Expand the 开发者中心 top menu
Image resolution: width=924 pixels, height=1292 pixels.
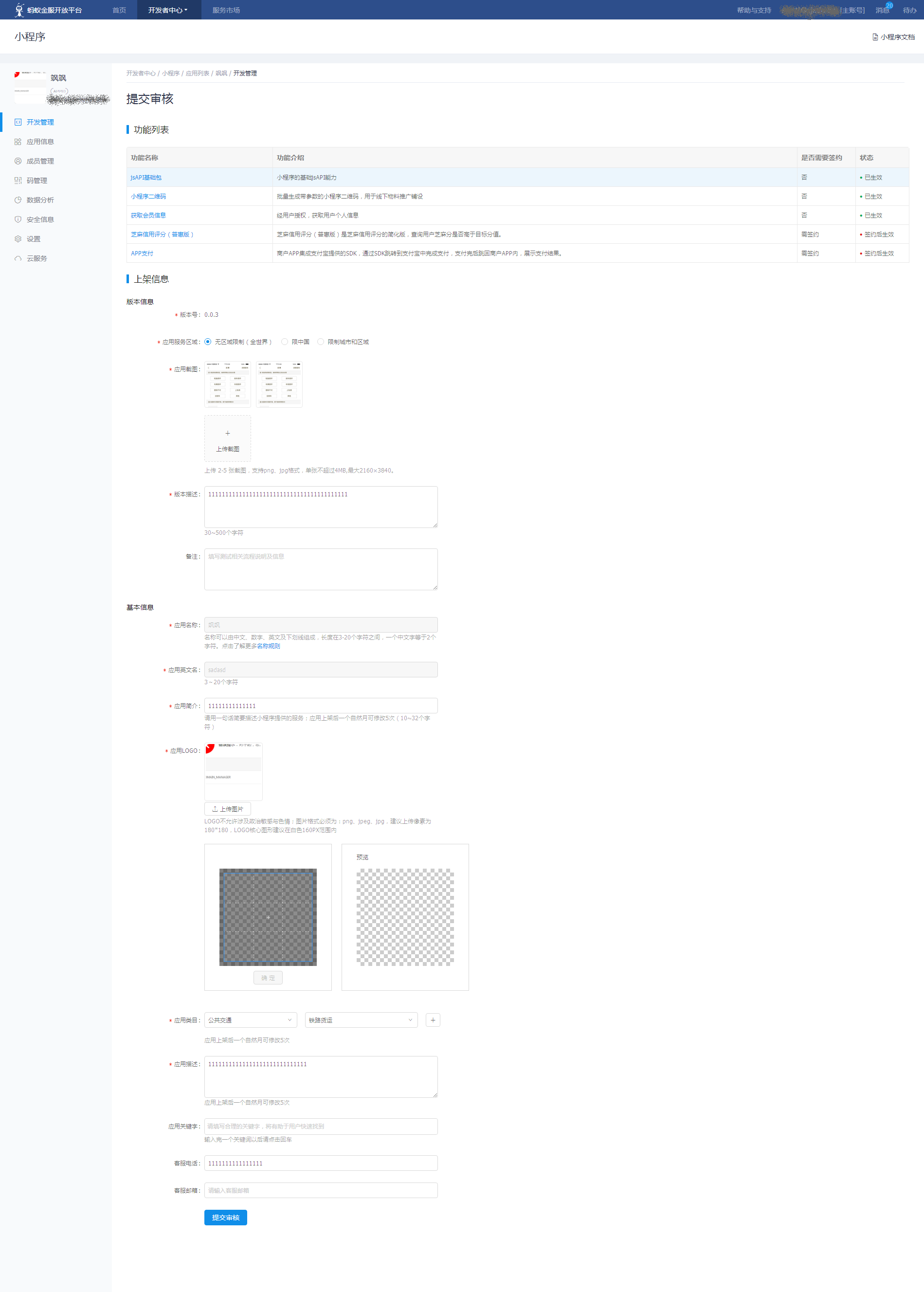[x=168, y=10]
